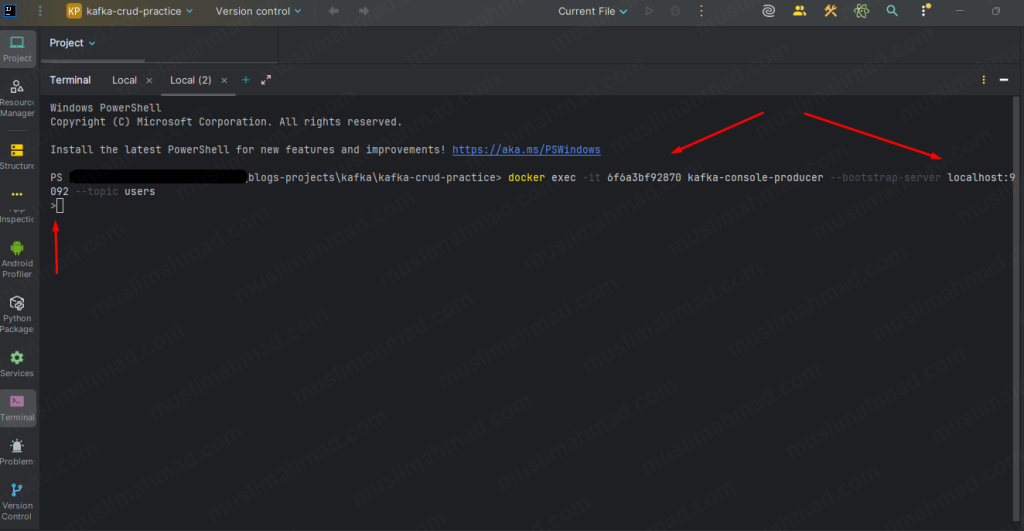Run the Current File configuration
Screen dimensions: 1024x531
tap(649, 11)
